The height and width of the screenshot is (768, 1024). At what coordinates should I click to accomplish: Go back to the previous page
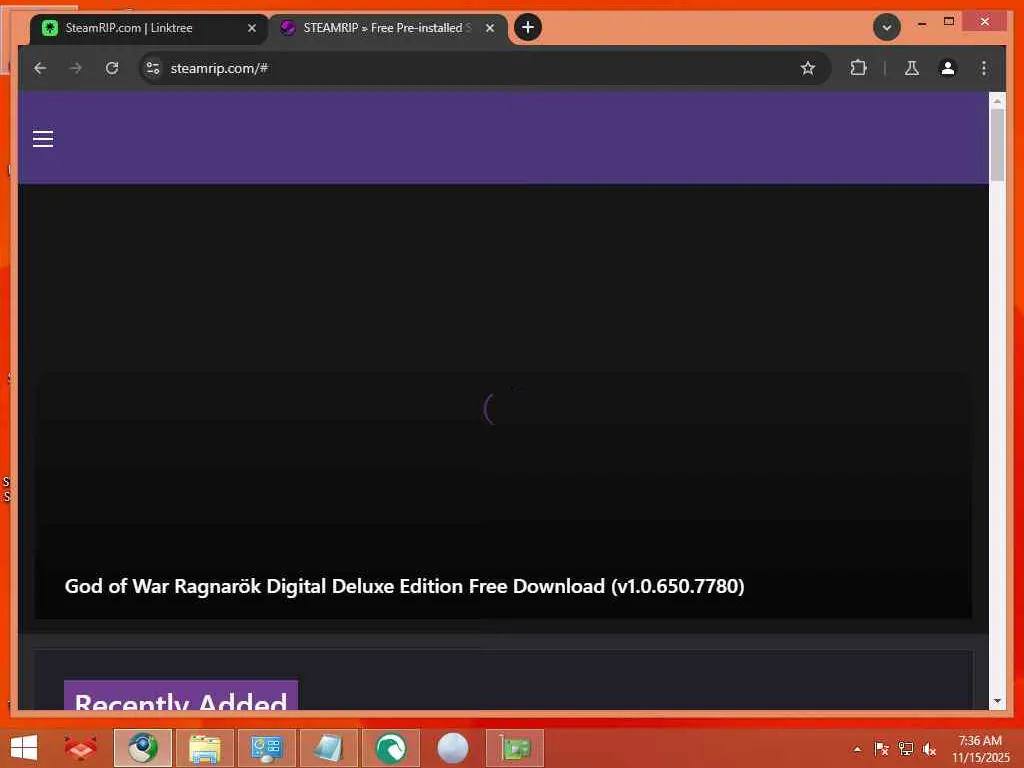tap(40, 68)
